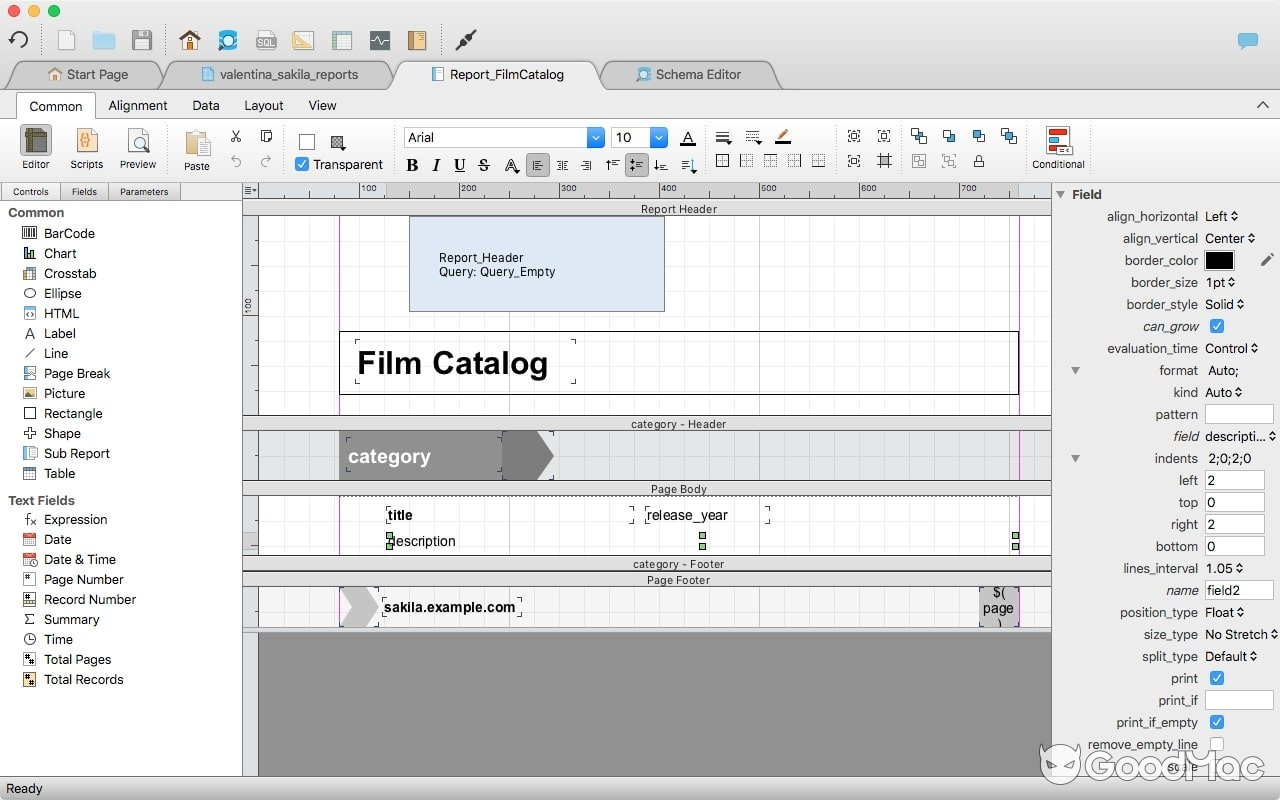Open the Layout menu
Screen dimensions: 1280x800
click(x=263, y=105)
